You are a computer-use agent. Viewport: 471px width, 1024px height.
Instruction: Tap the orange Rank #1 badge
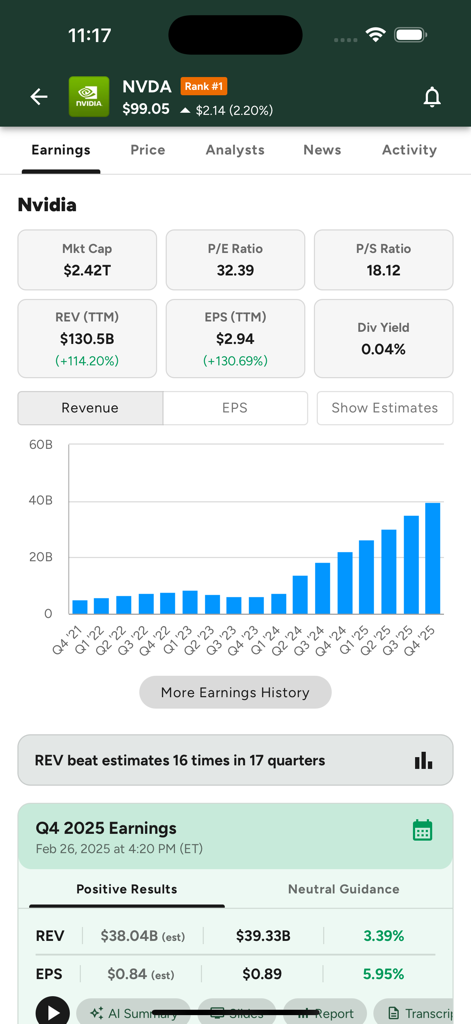(204, 86)
